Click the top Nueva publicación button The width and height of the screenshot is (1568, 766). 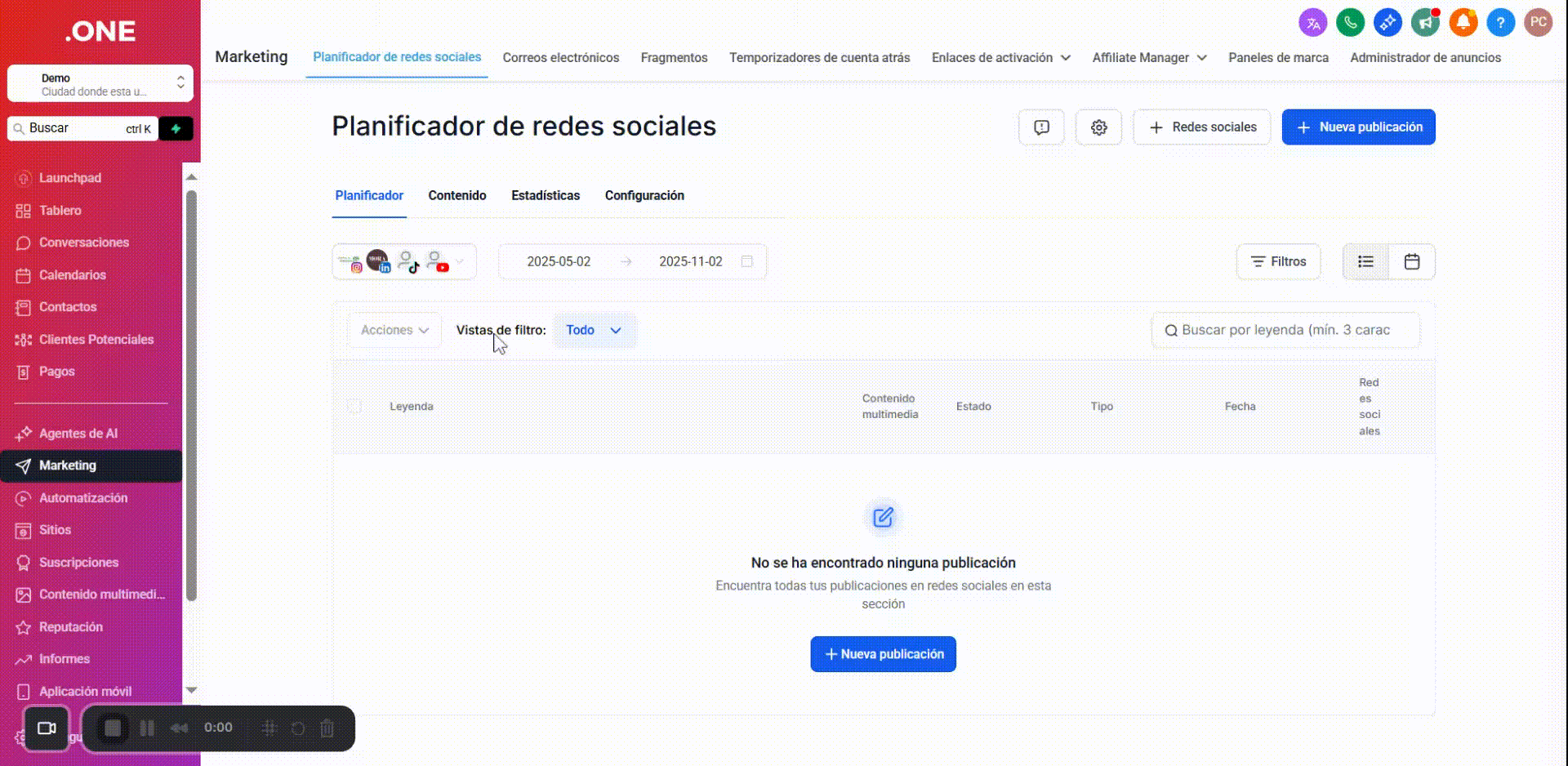click(1359, 127)
